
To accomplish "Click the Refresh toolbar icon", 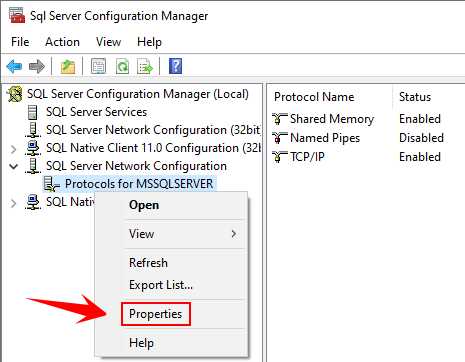I will click(122, 66).
